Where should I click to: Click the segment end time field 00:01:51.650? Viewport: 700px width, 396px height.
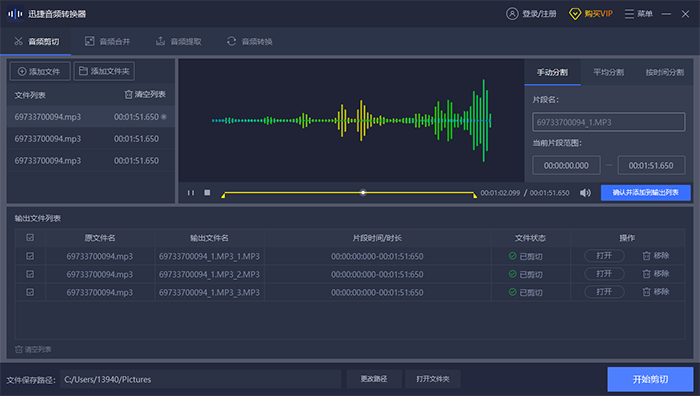(x=651, y=166)
